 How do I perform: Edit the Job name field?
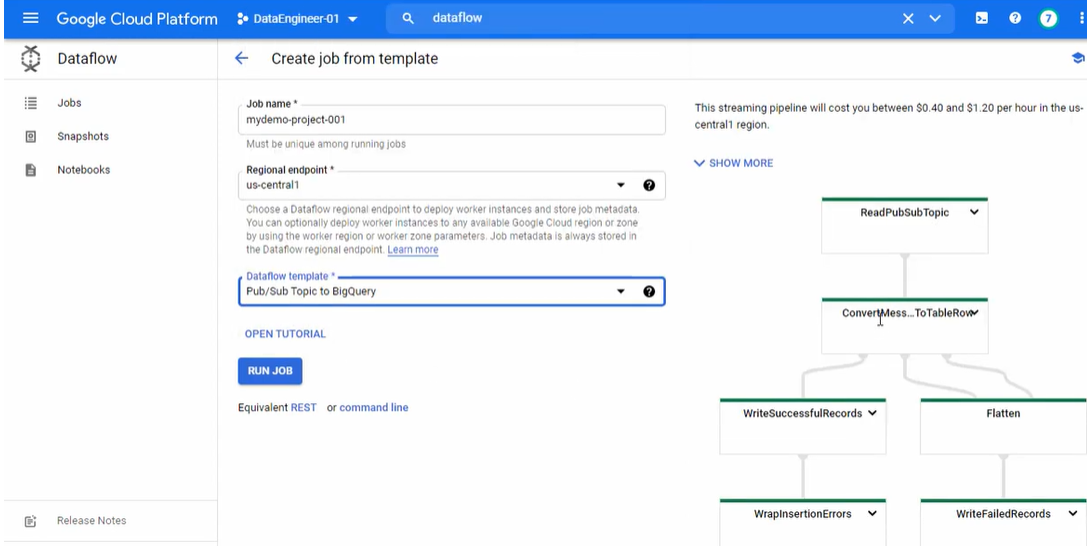point(451,119)
